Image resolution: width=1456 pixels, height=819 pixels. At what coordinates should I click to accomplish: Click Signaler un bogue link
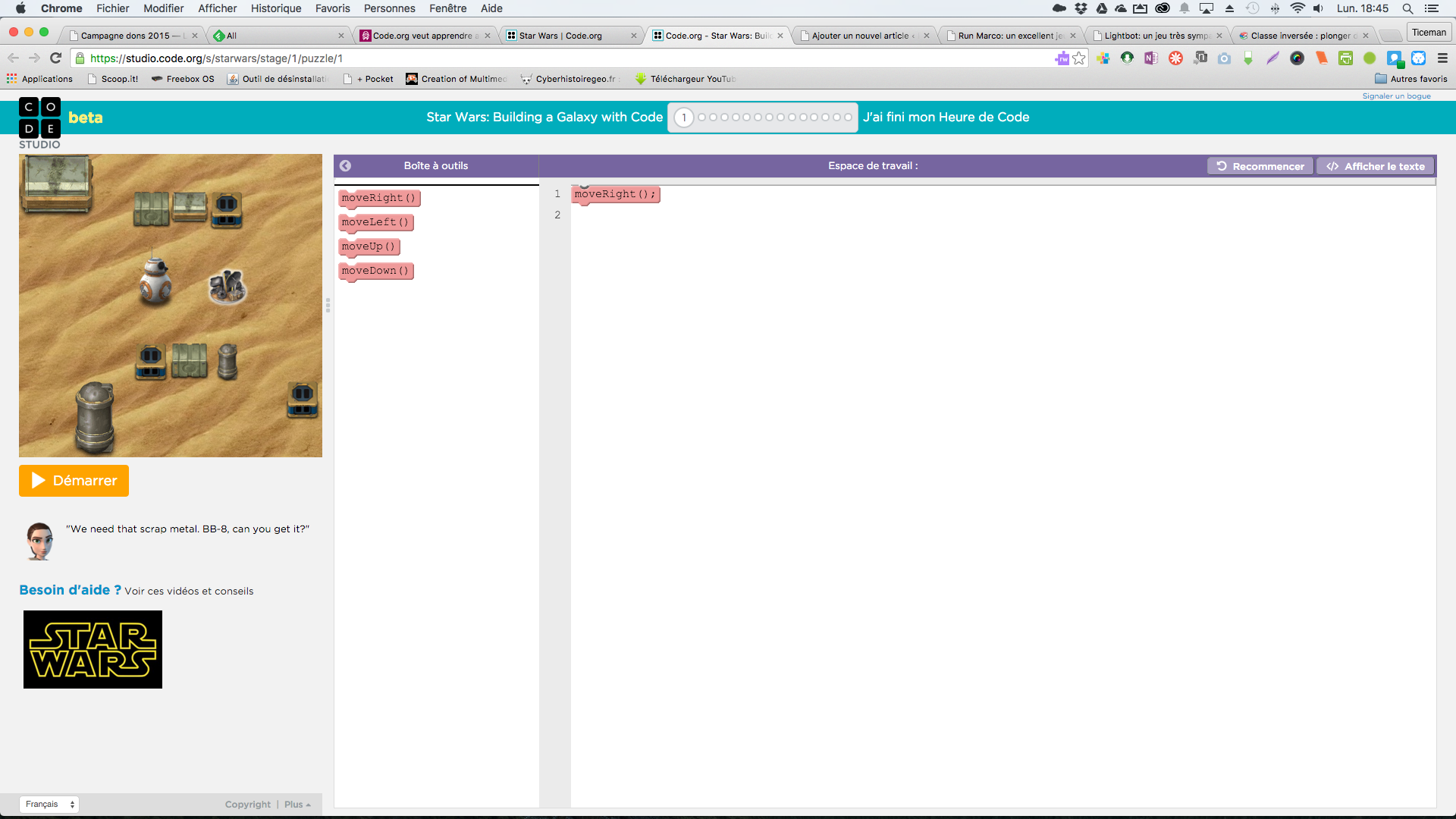coord(1396,96)
